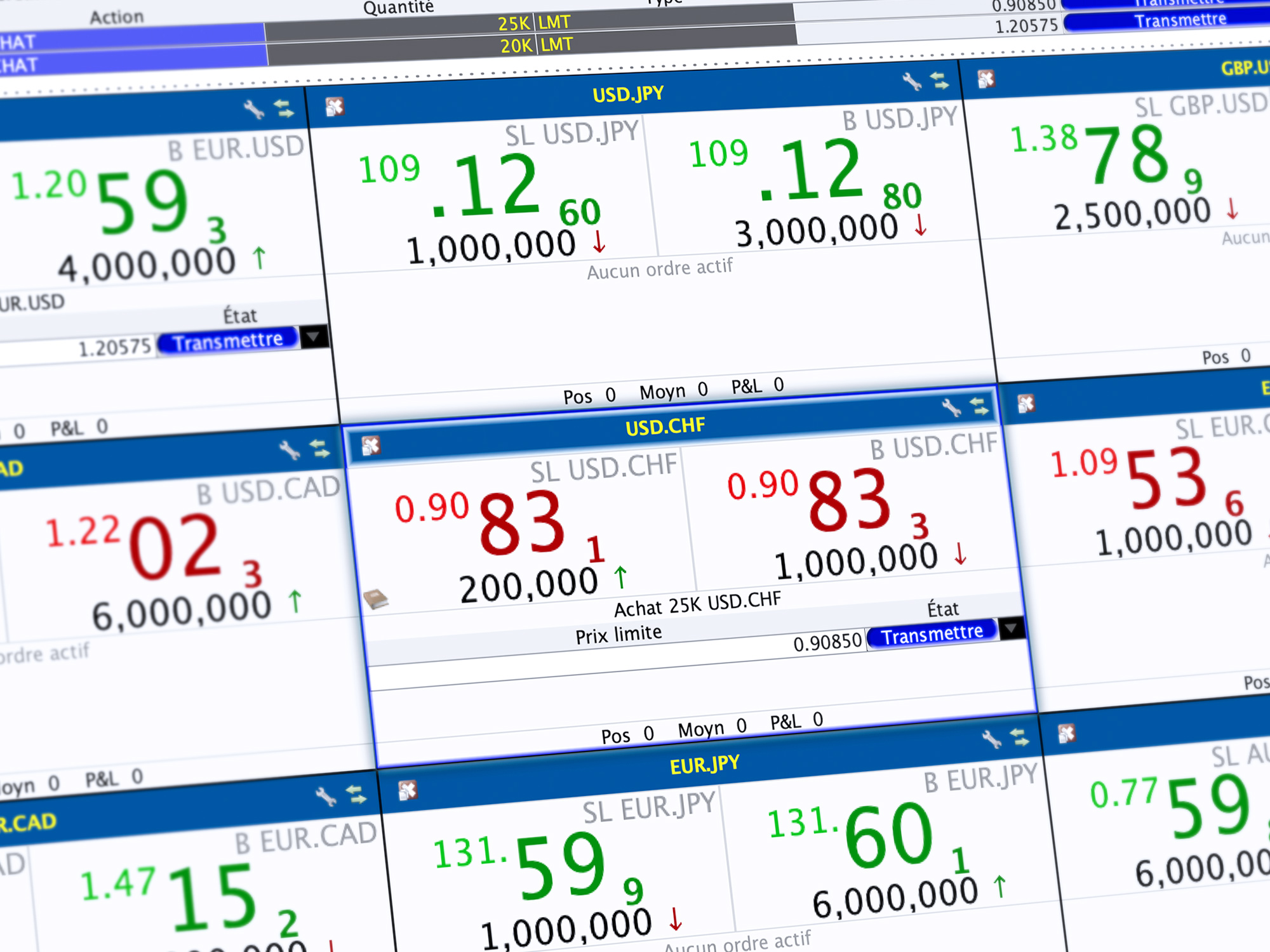Viewport: 1270px width, 952px height.
Task: Click the remove-pair icon on USD.JPY panel
Action: point(335,107)
